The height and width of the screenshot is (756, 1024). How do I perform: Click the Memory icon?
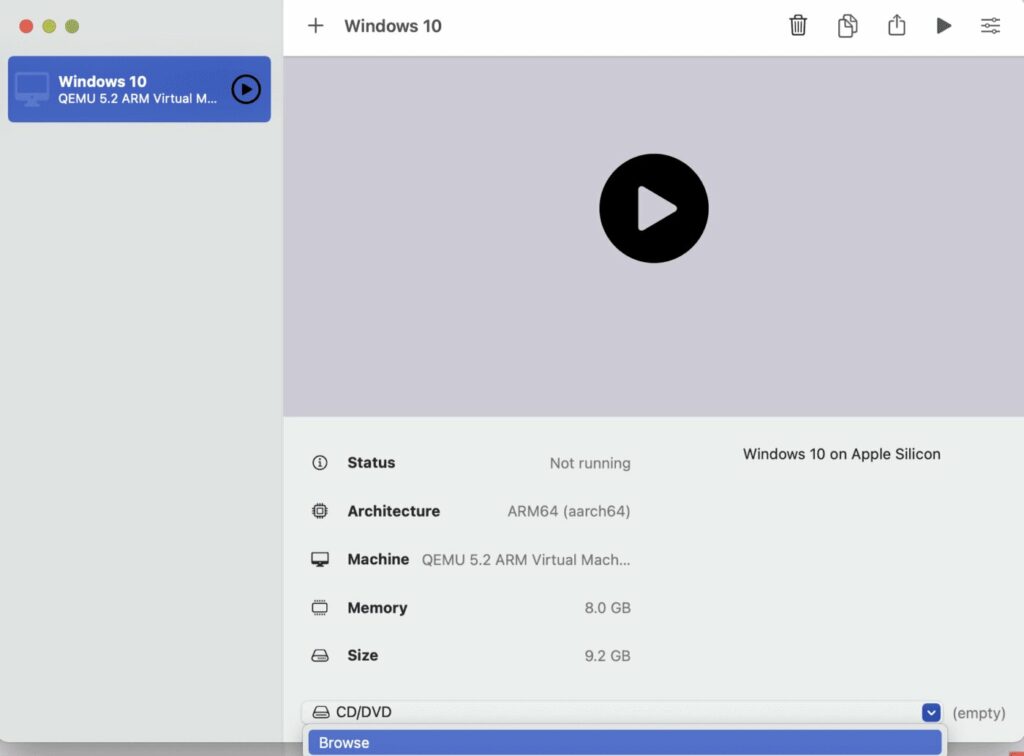[x=319, y=608]
